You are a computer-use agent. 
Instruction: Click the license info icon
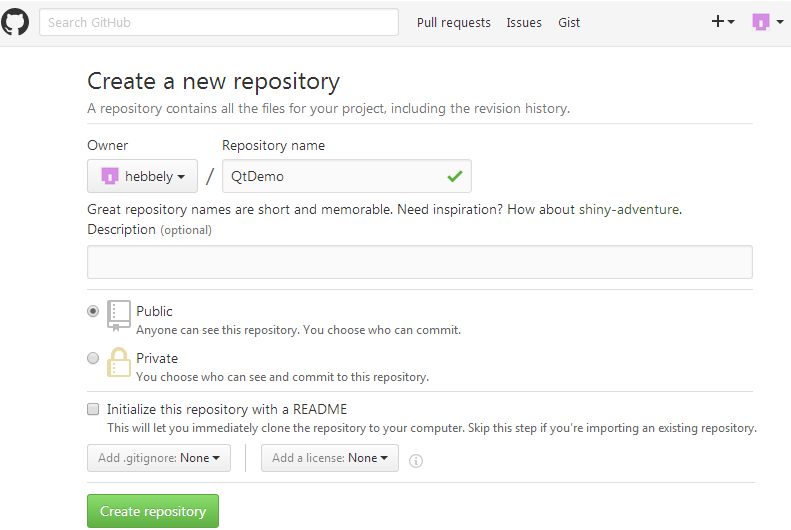point(416,460)
